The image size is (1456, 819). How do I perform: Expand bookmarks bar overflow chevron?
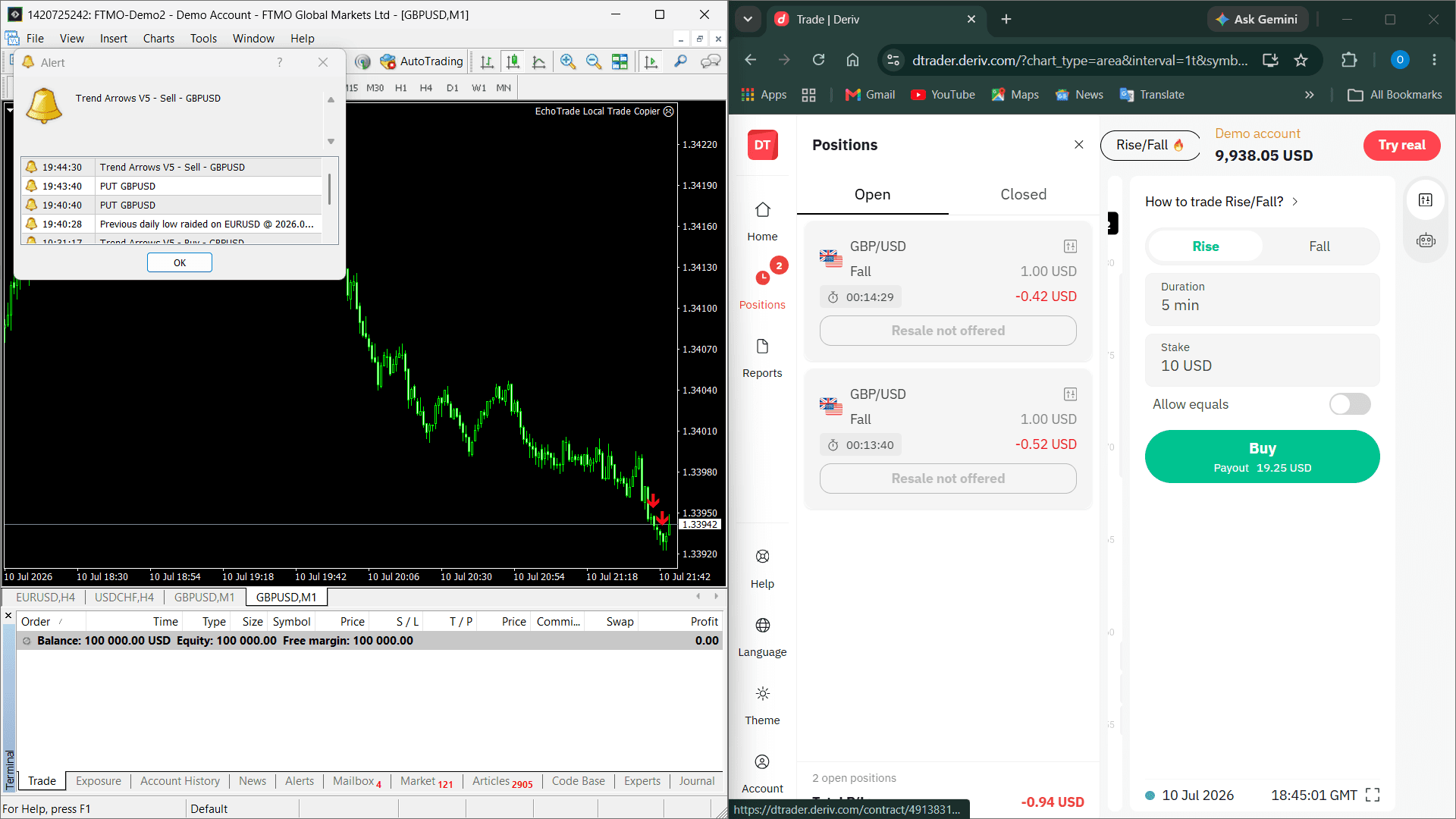1309,95
